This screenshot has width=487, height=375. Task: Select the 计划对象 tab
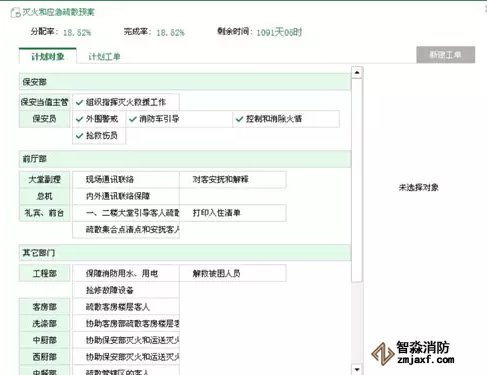pyautogui.click(x=48, y=56)
